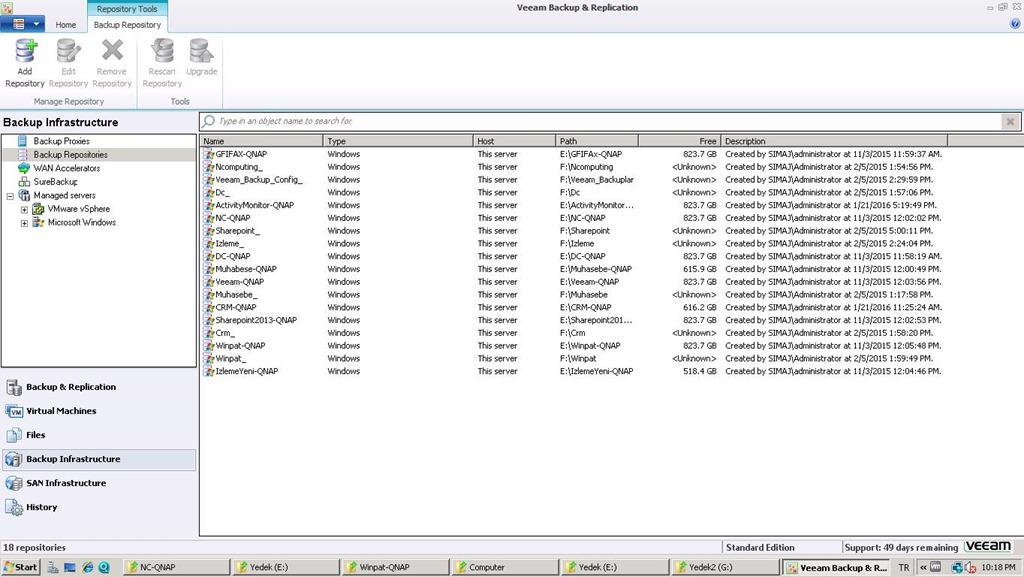Open the Virtual Machines view
The image size is (1024, 577).
point(61,411)
